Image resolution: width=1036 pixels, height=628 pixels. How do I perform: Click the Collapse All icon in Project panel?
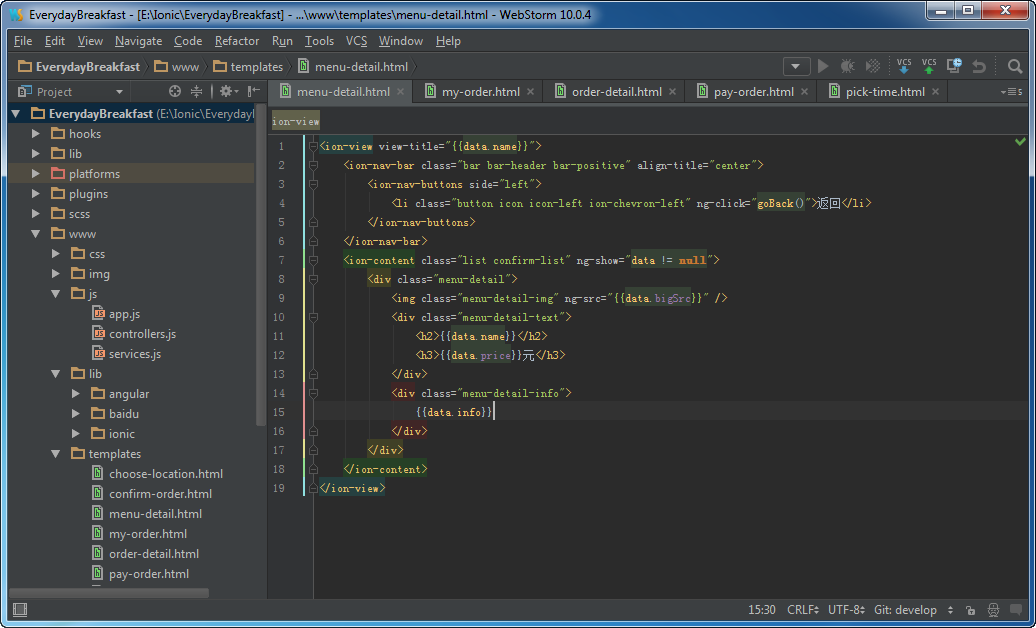pyautogui.click(x=196, y=91)
